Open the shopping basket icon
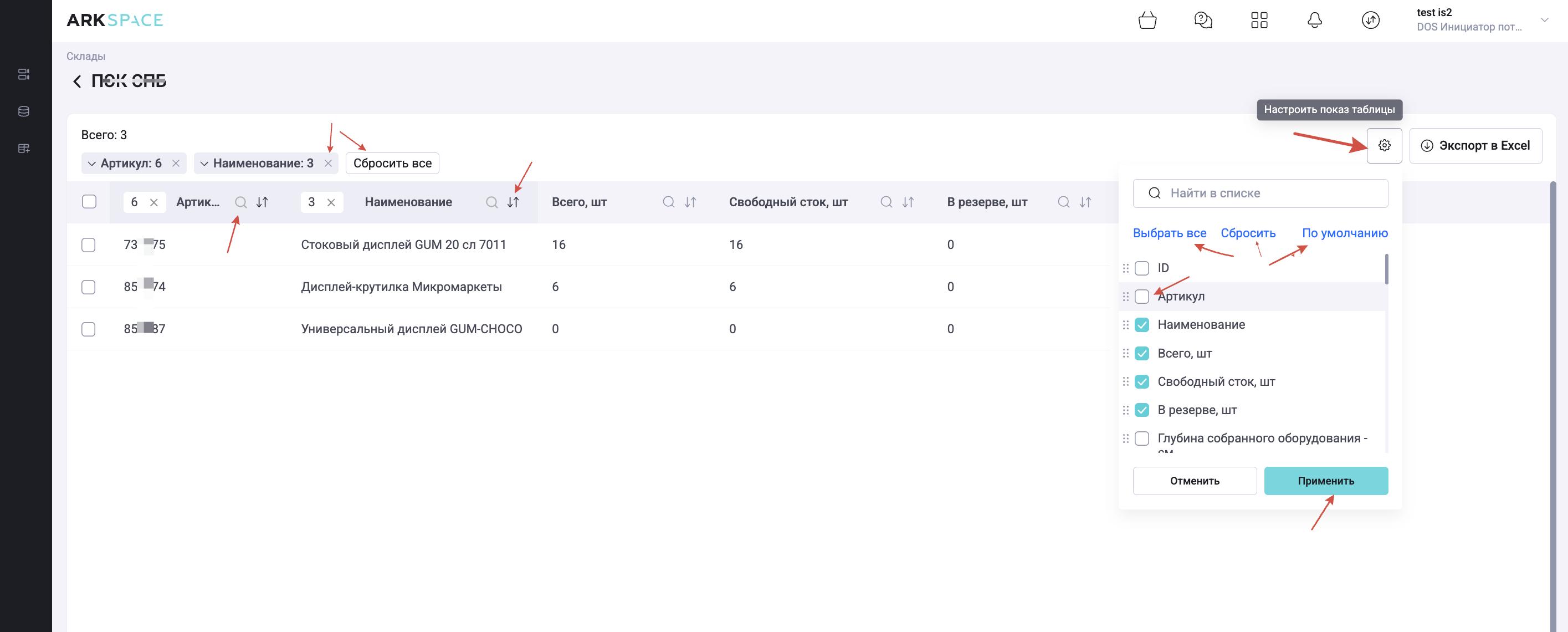 pyautogui.click(x=1147, y=20)
